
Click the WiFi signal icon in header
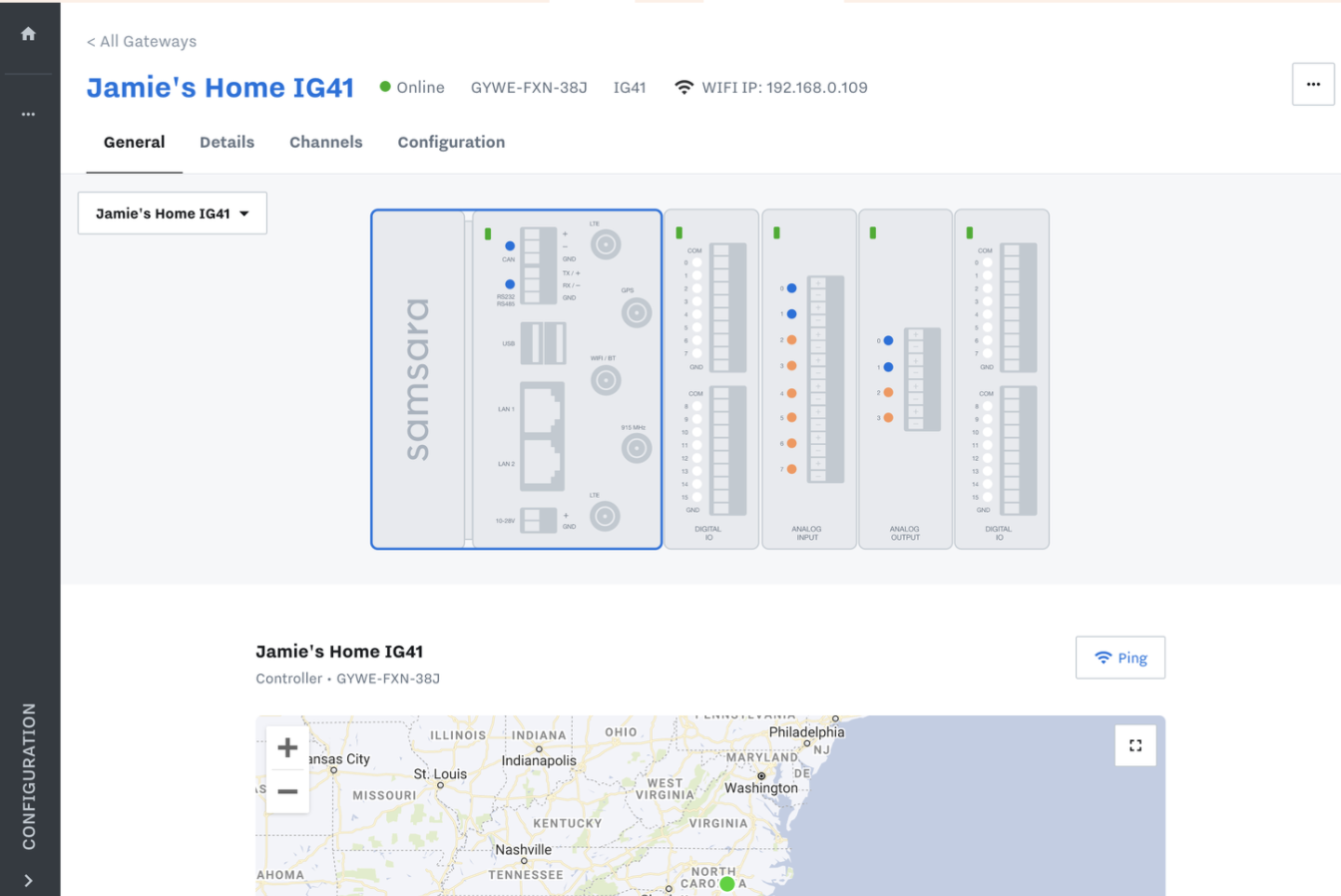(x=683, y=88)
